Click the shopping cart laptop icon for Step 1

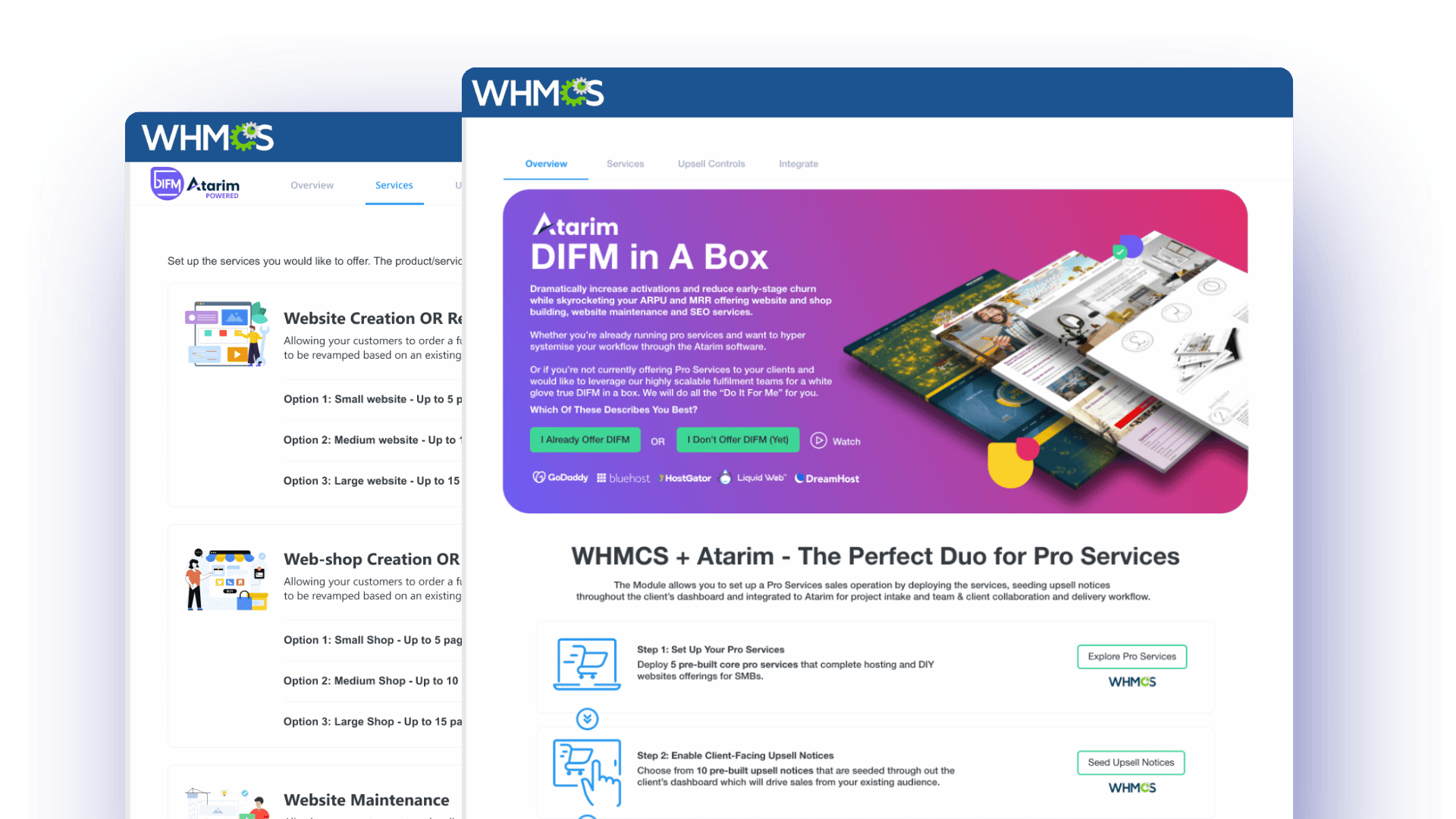(586, 664)
